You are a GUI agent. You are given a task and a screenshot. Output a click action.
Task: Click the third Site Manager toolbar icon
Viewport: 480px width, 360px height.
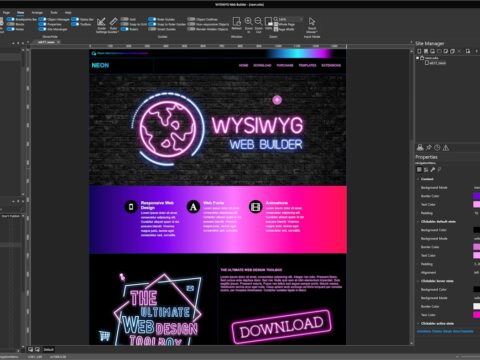(433, 51)
